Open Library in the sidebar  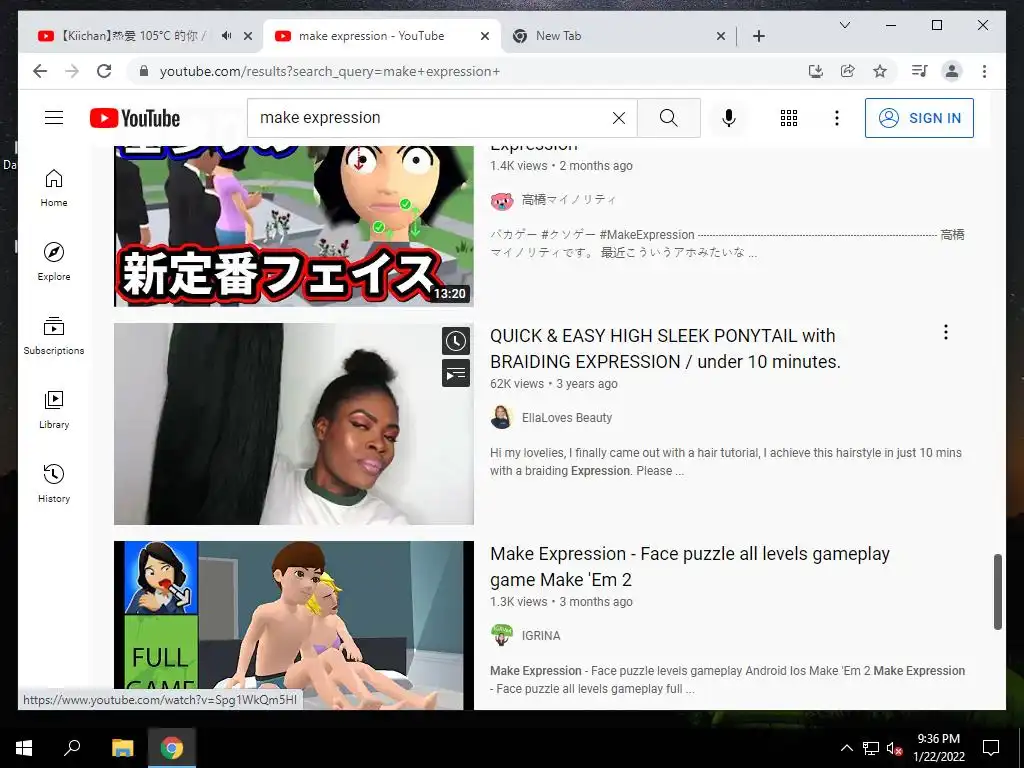[x=54, y=409]
